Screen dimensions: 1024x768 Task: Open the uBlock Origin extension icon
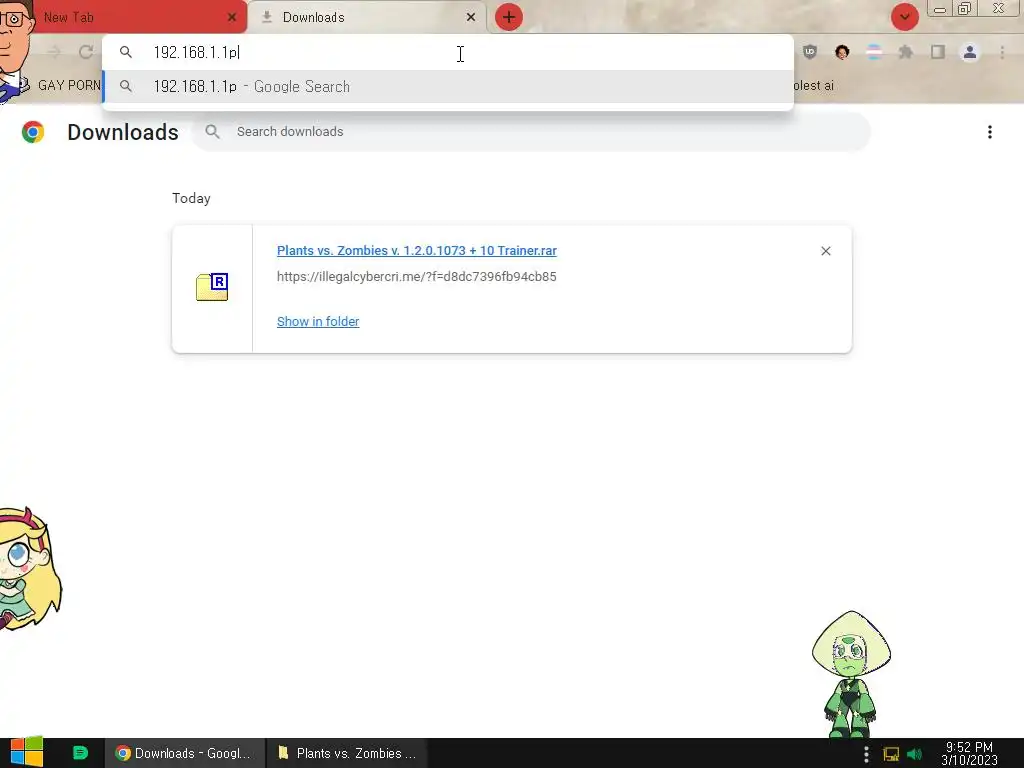[x=810, y=52]
